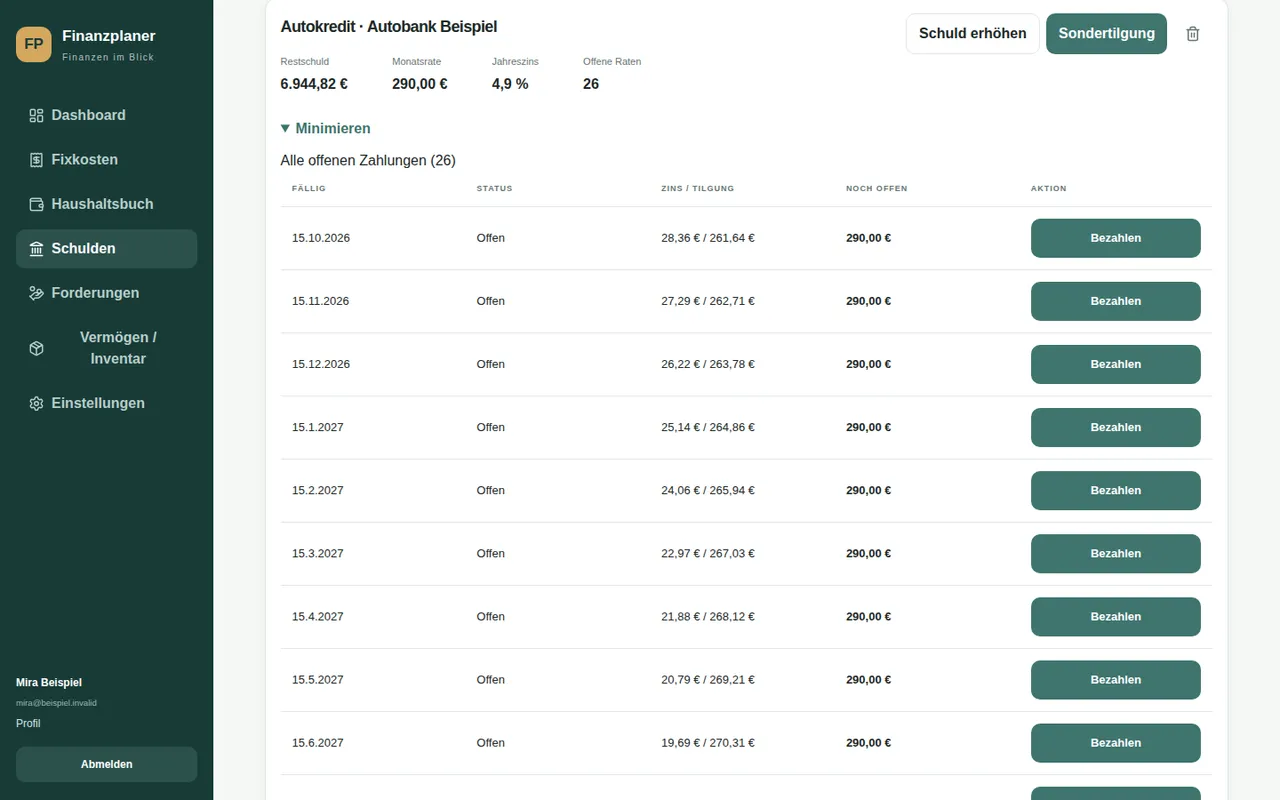Viewport: 1280px width, 800px height.
Task: Click the Vermögen / Inventar box icon
Action: pyautogui.click(x=36, y=348)
